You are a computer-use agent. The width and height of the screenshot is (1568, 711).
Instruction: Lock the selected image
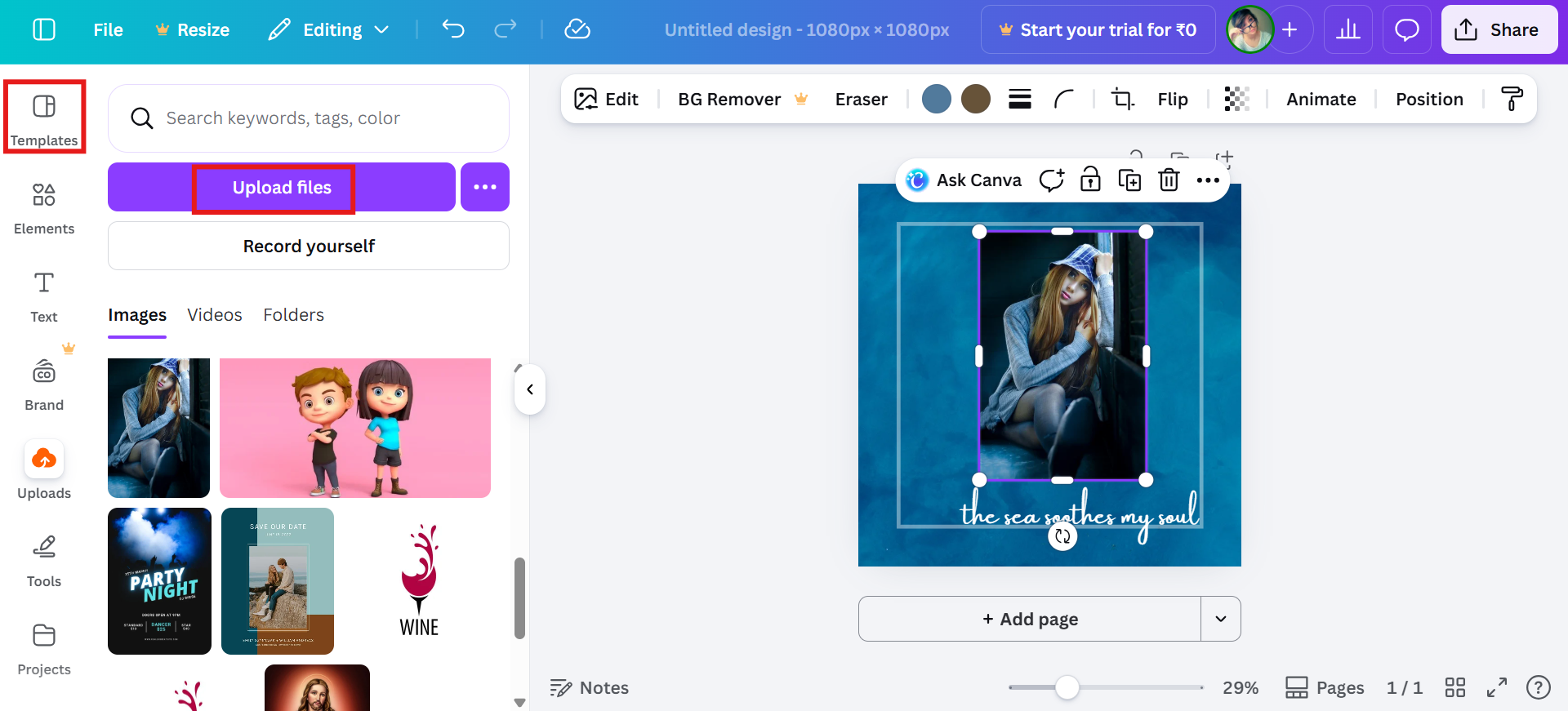[1090, 180]
